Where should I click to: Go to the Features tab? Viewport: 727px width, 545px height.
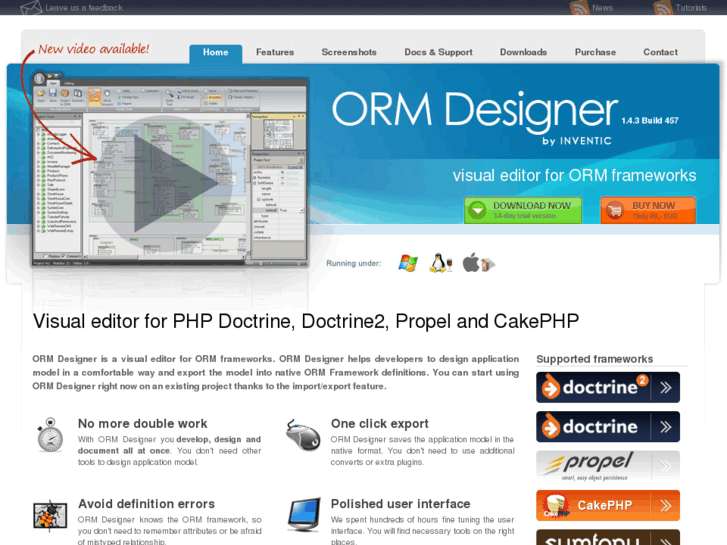(x=275, y=52)
